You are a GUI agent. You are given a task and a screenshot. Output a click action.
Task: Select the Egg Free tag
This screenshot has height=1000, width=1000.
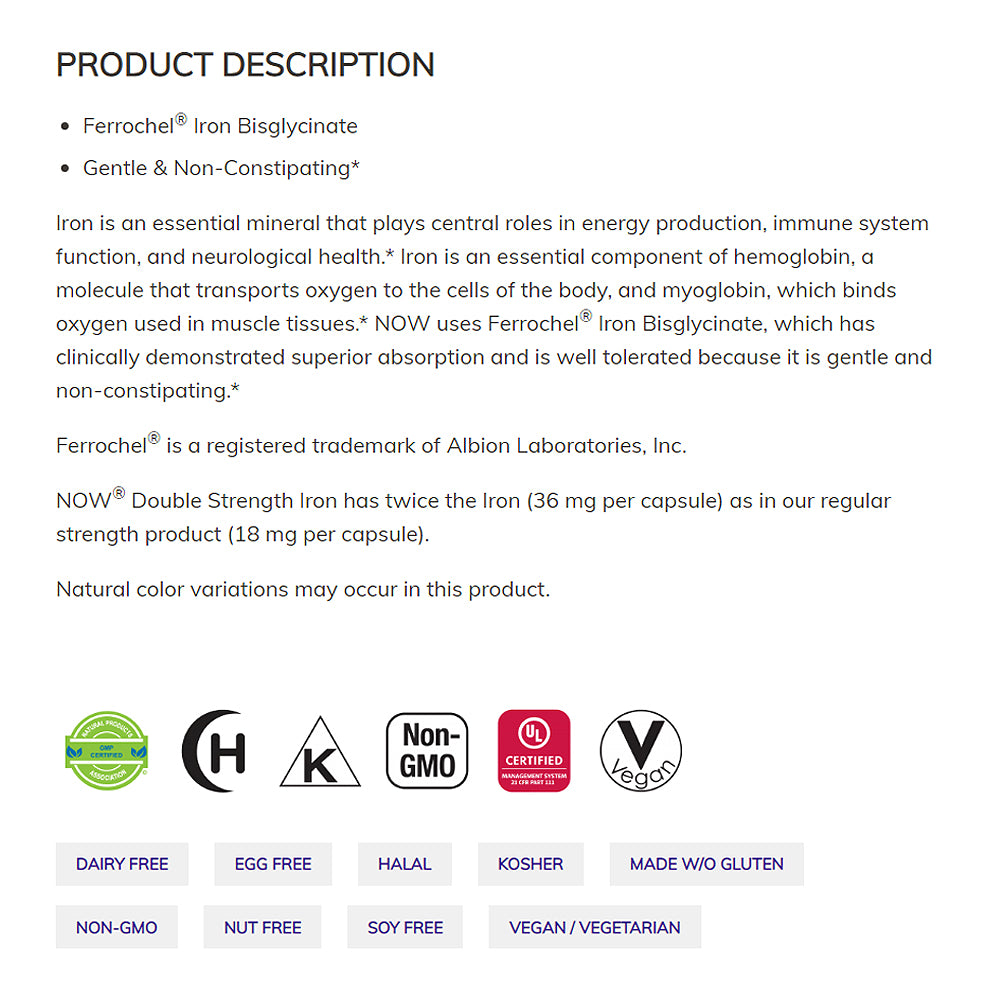273,864
